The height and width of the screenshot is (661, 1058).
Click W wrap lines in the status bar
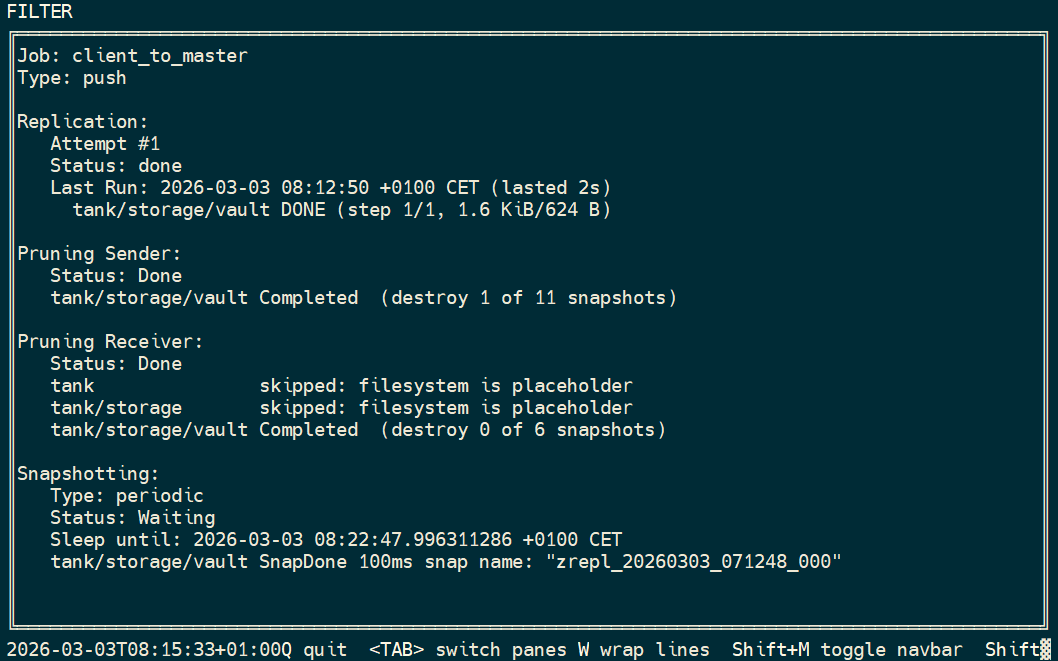[x=643, y=650]
